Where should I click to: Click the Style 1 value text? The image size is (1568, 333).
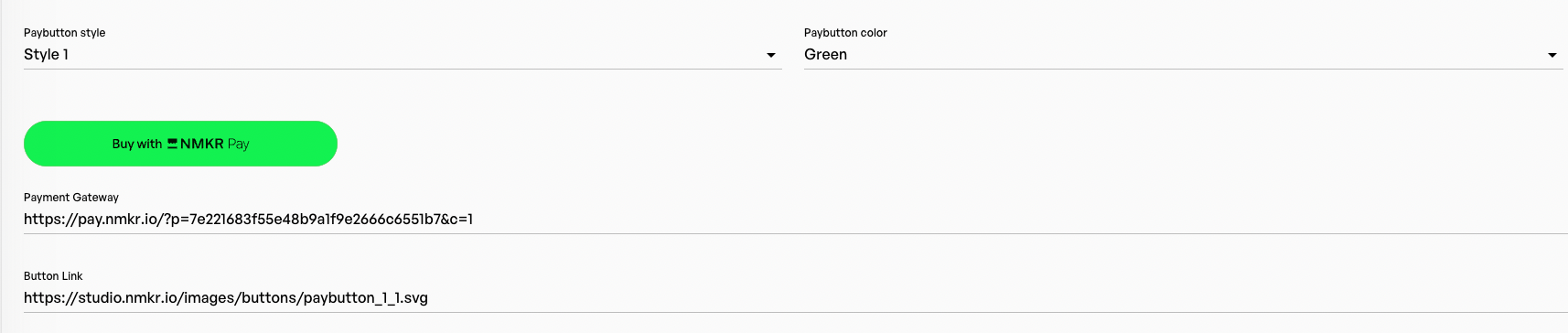[x=46, y=55]
